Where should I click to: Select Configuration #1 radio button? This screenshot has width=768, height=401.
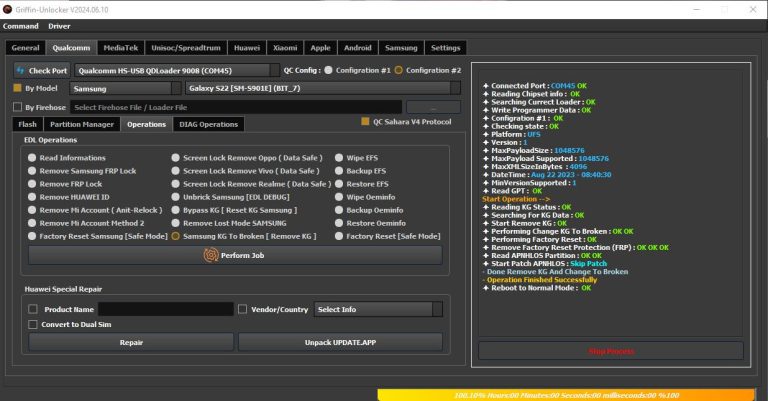coord(329,70)
